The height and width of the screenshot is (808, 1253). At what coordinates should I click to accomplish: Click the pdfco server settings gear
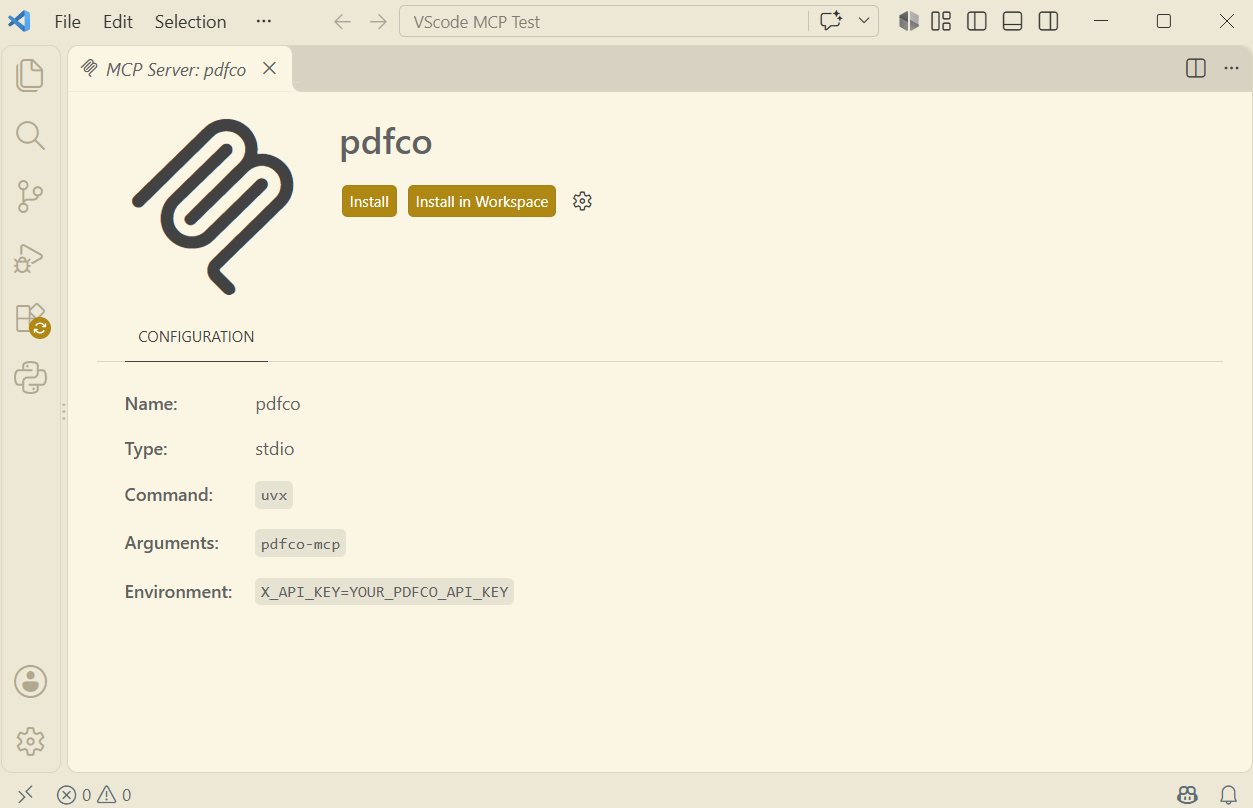[583, 201]
